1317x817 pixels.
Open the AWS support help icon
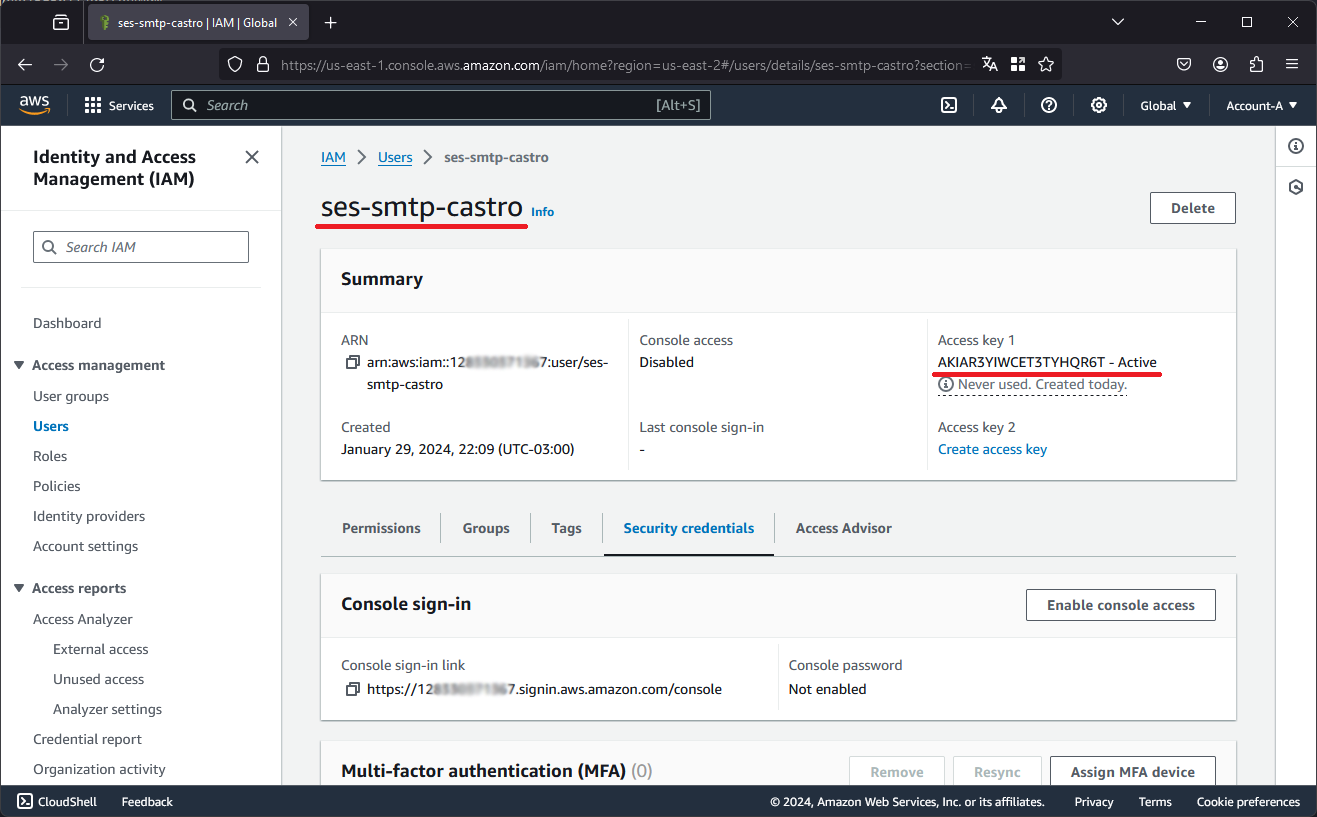[x=1049, y=105]
